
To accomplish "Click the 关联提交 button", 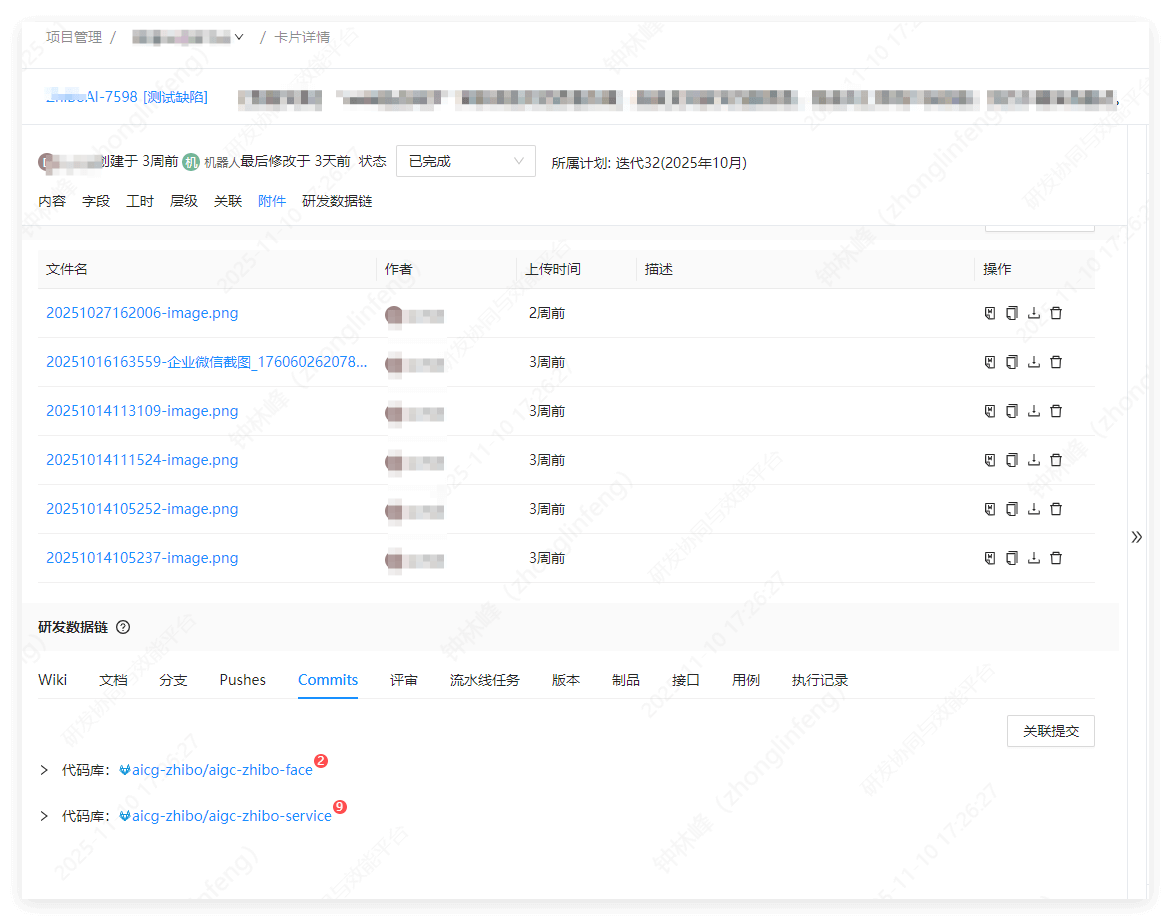I will 1050,731.
